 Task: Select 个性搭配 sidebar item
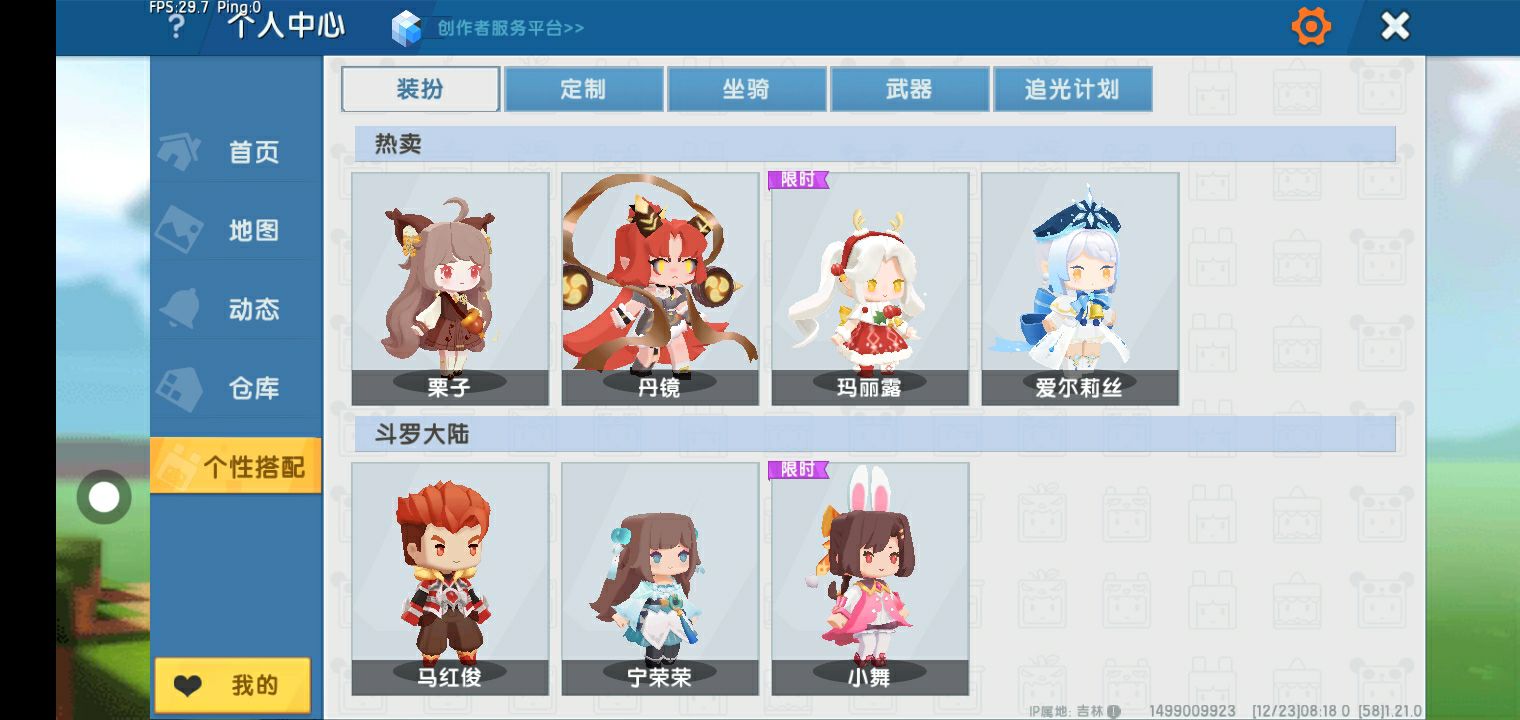click(236, 466)
